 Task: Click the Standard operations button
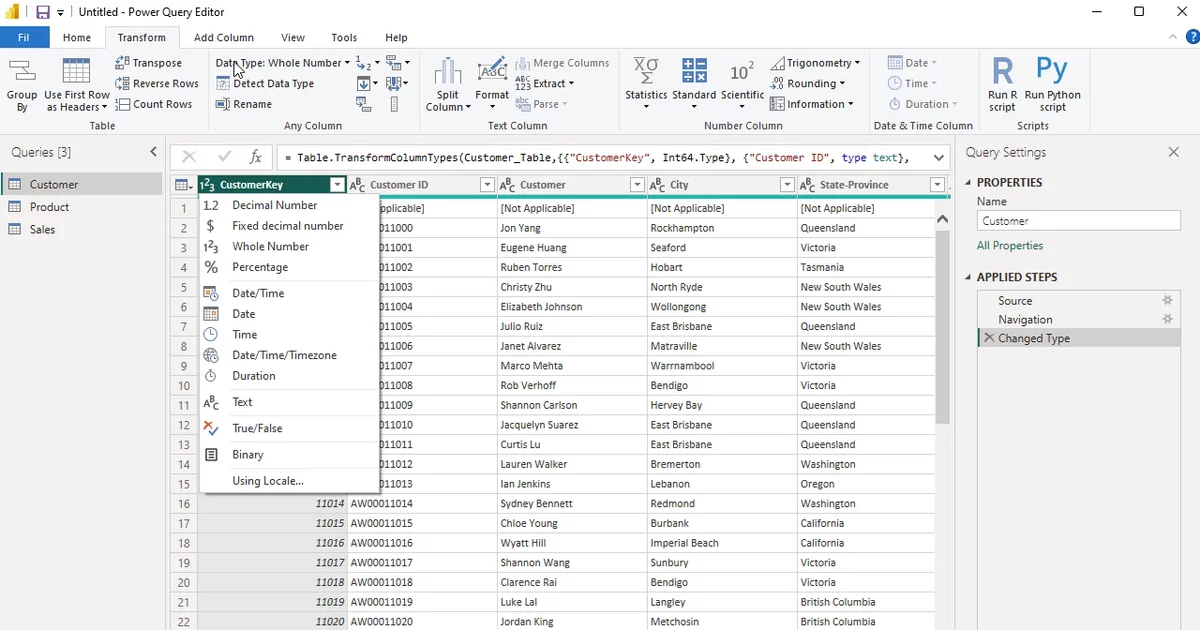pos(694,85)
